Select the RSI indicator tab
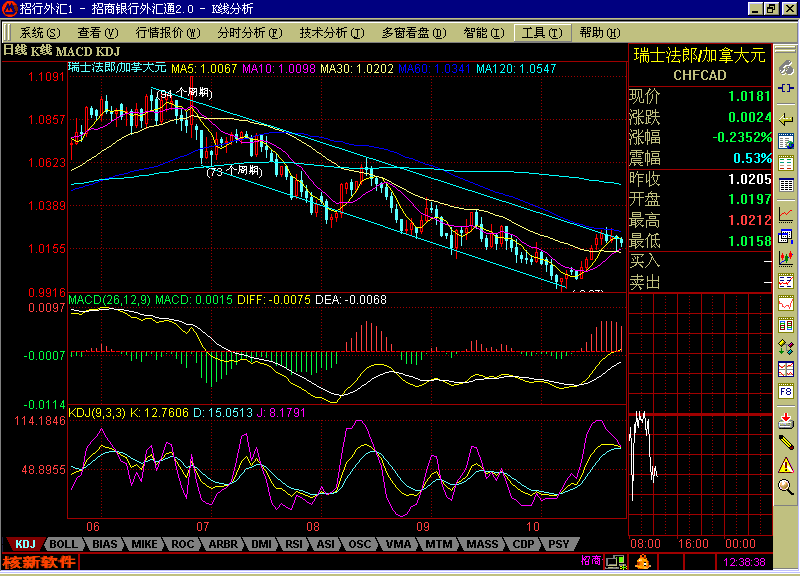 [x=294, y=544]
